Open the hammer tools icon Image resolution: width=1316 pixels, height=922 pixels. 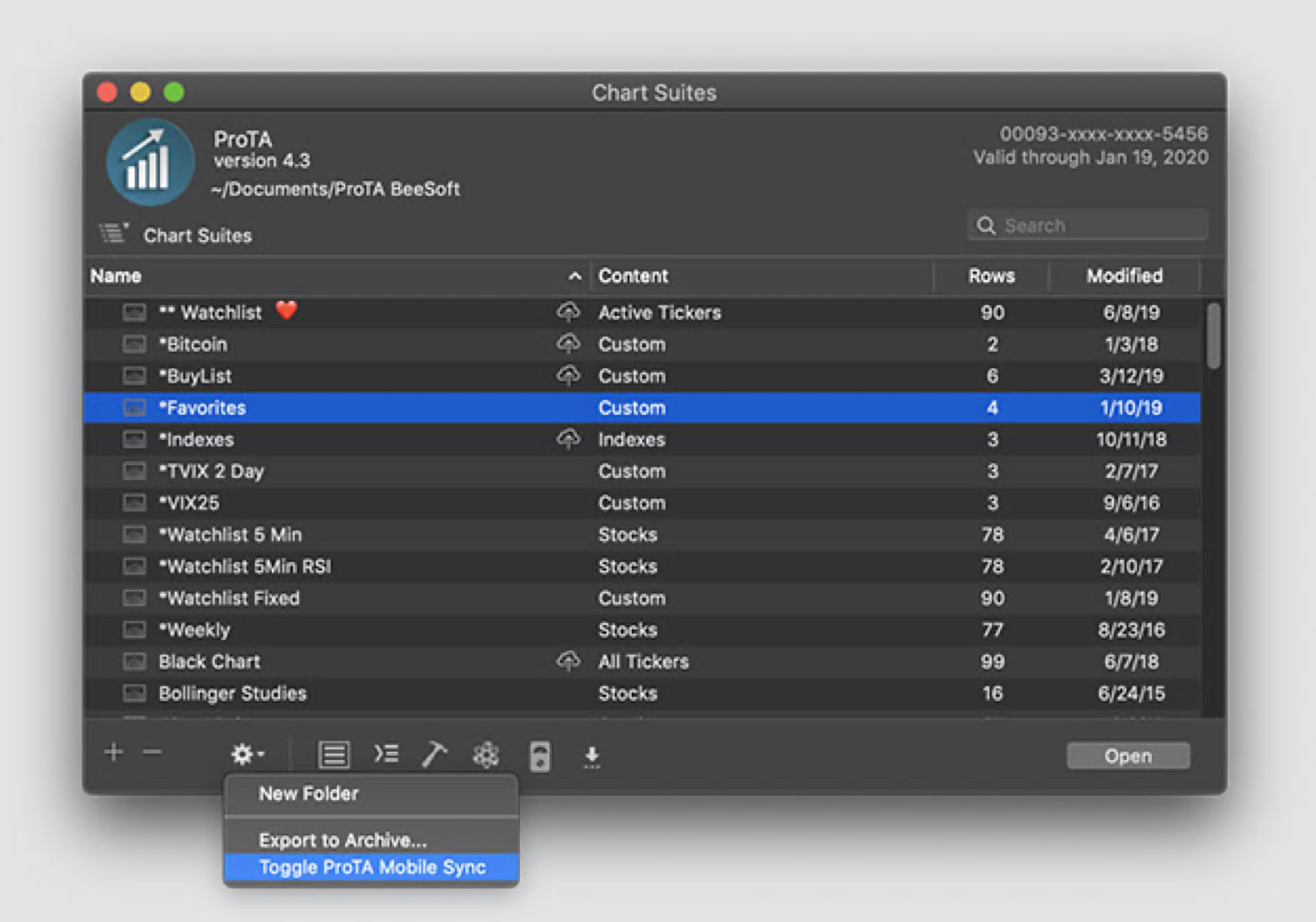pos(435,754)
